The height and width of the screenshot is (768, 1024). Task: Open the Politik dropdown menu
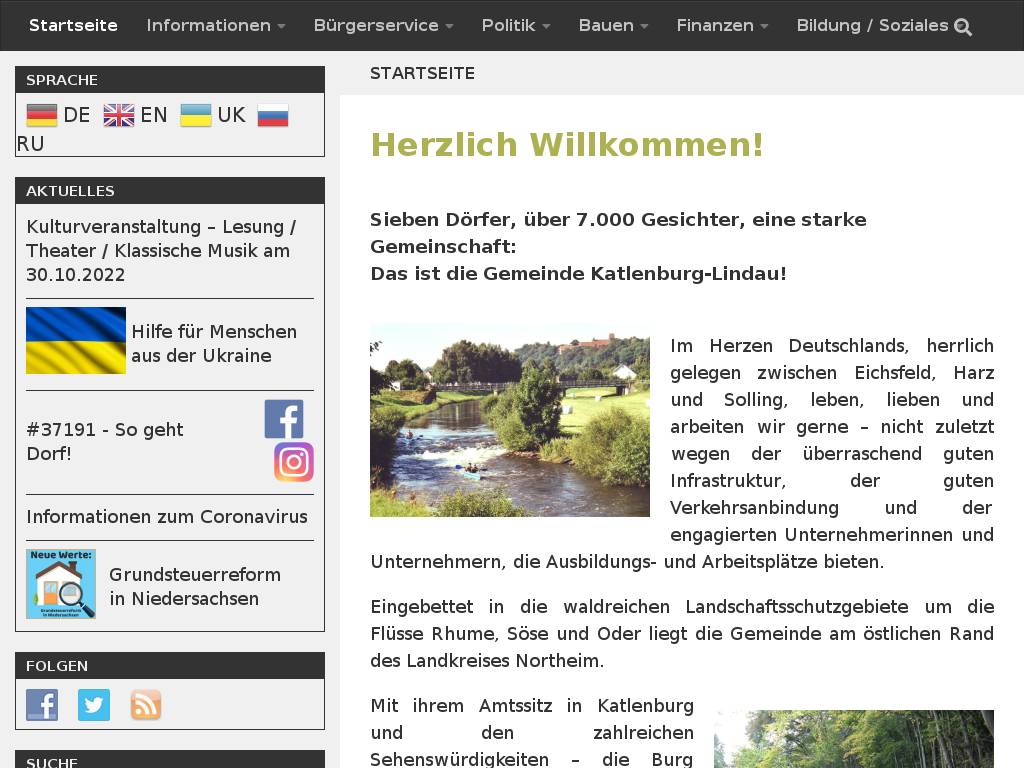point(515,25)
